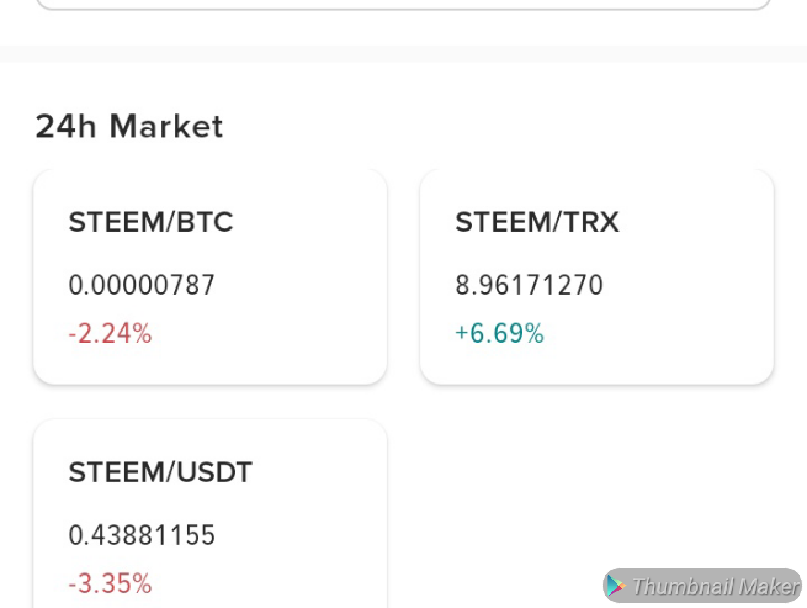Select the STEEM/BTC pair title
The height and width of the screenshot is (608, 807).
[150, 222]
